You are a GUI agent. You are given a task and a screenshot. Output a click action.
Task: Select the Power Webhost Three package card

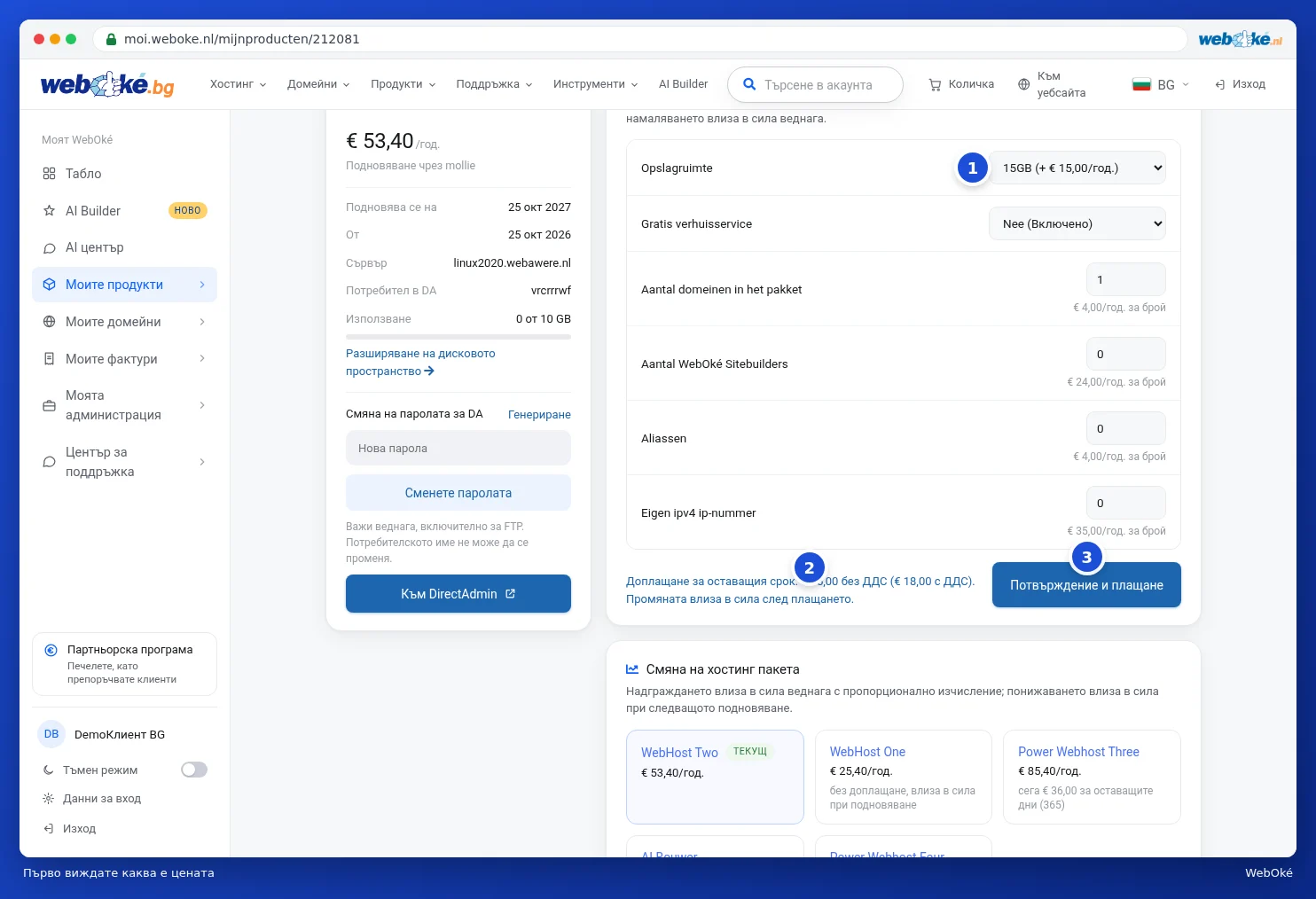[1092, 778]
